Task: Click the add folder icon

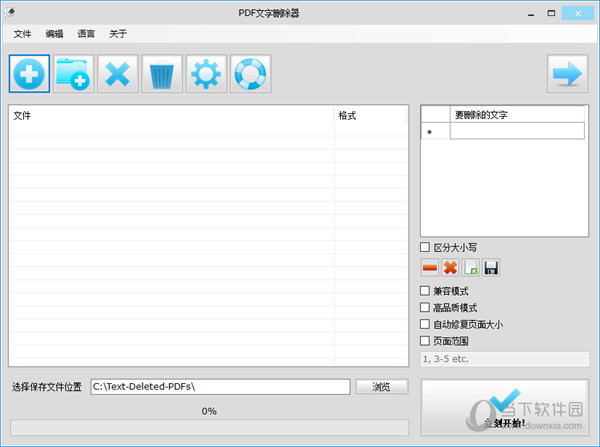Action: [x=73, y=73]
